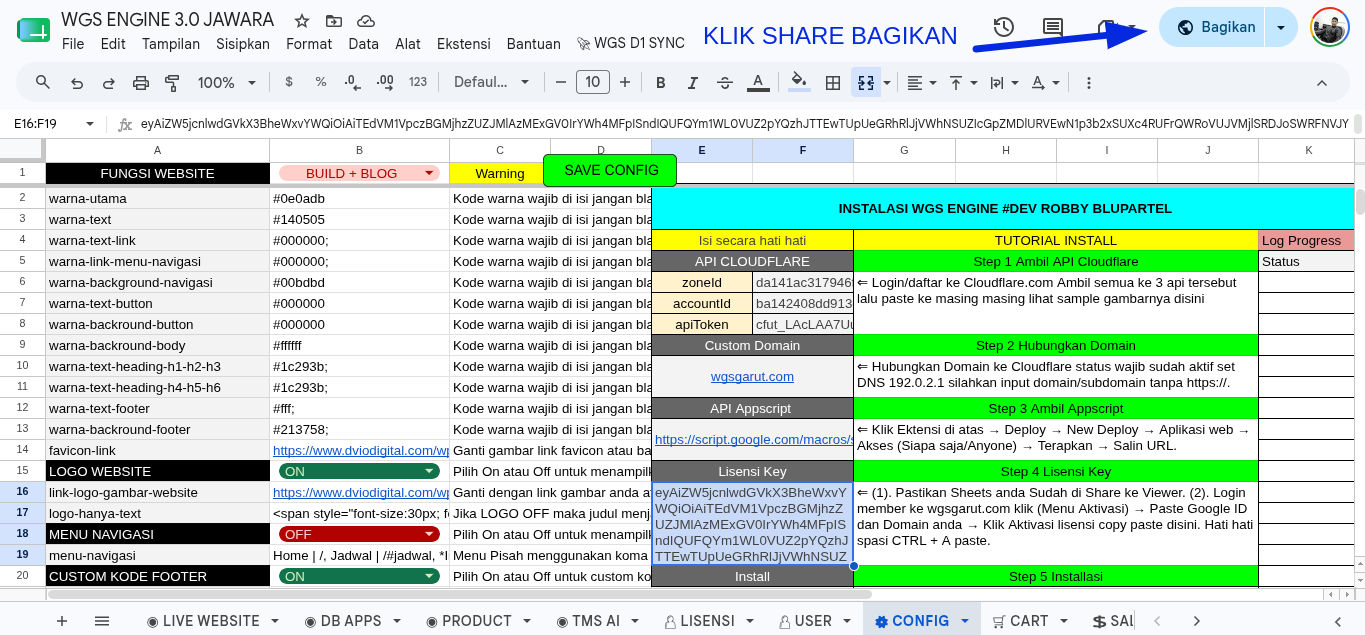
Task: Toggle strikethrough formatting
Action: coord(725,82)
